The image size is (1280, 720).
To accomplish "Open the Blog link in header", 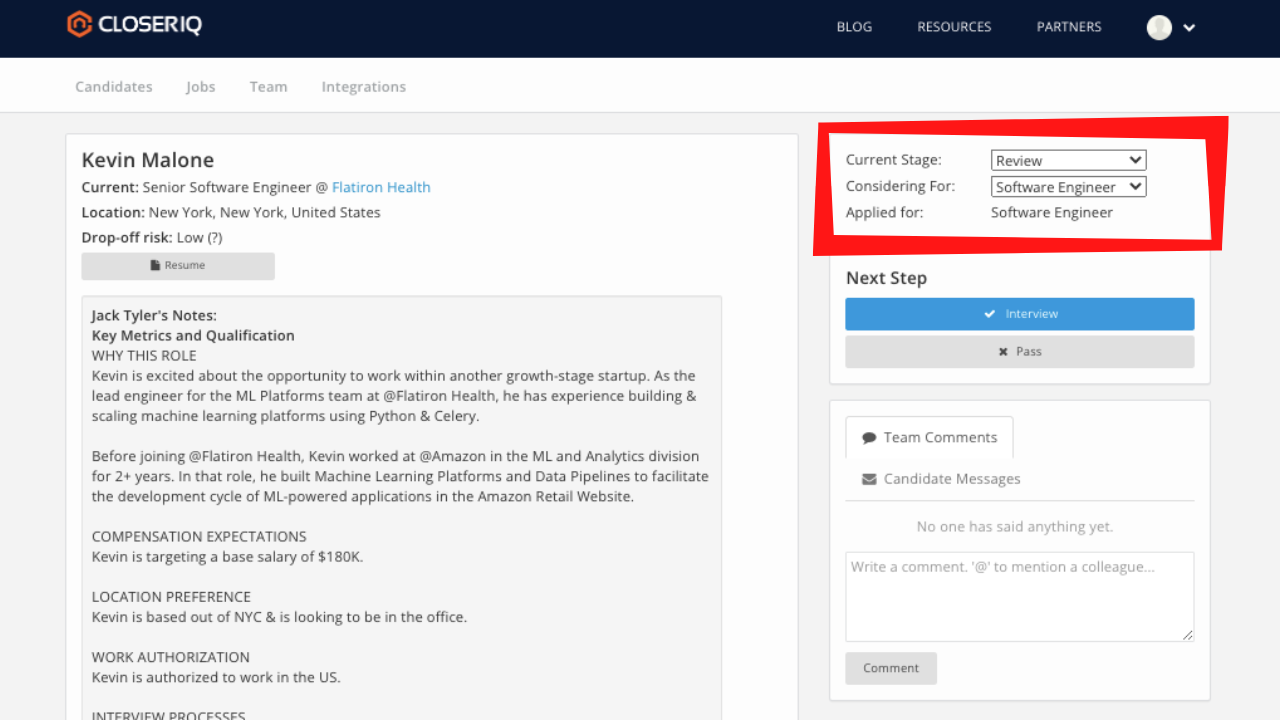I will coord(854,27).
